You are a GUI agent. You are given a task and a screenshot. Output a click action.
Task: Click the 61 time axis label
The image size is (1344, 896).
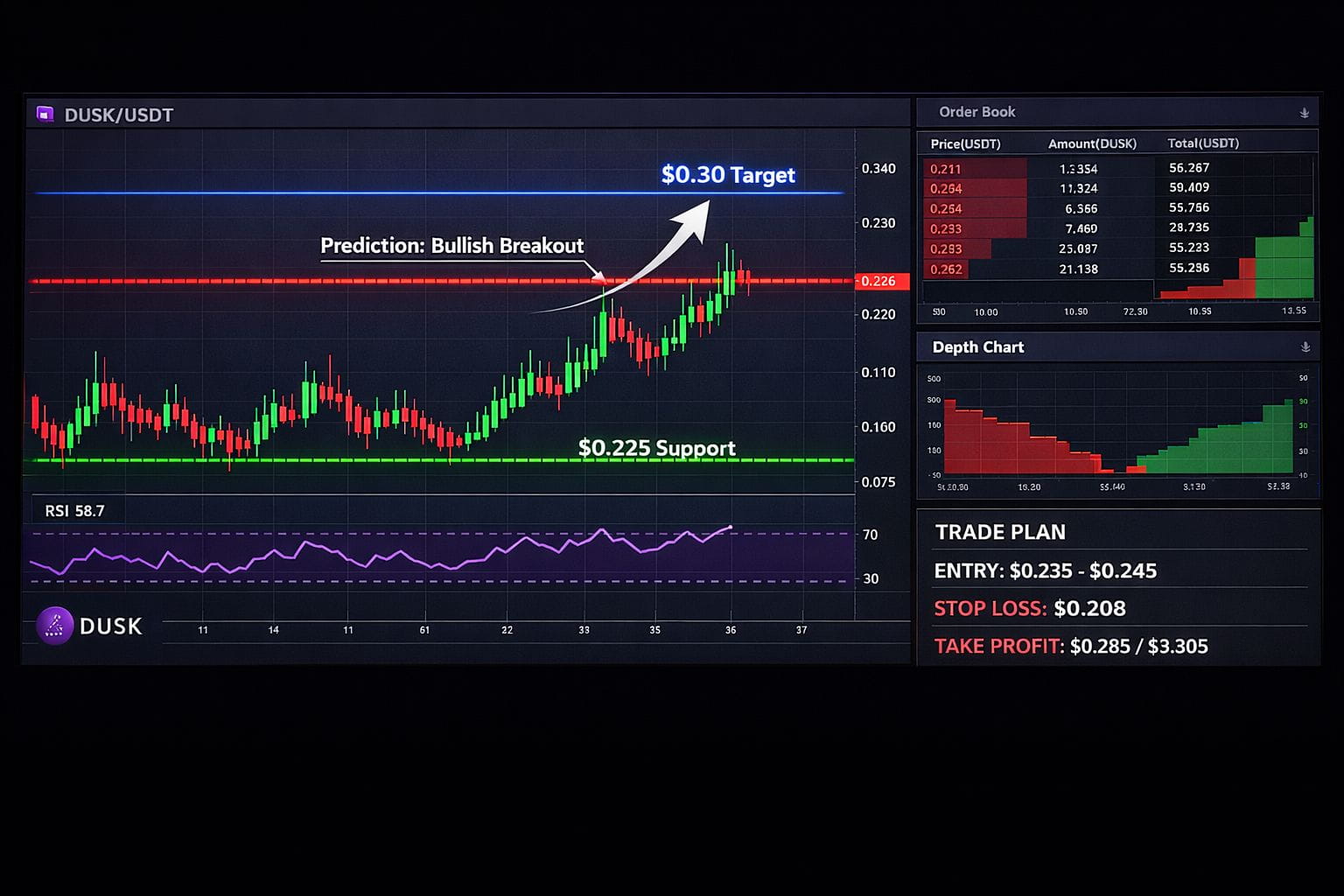pos(424,630)
